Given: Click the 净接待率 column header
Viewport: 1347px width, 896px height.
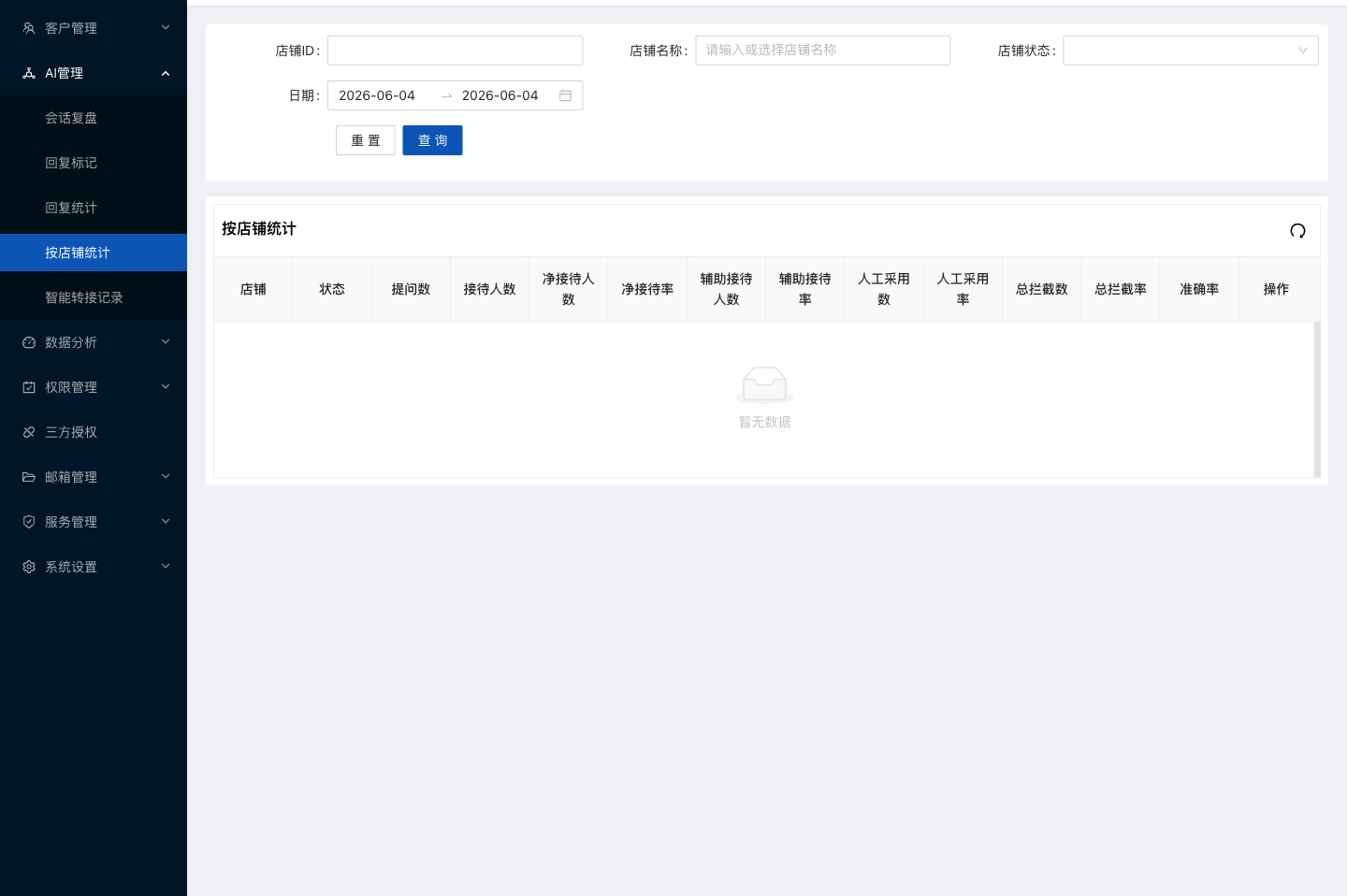Looking at the screenshot, I should [x=647, y=289].
